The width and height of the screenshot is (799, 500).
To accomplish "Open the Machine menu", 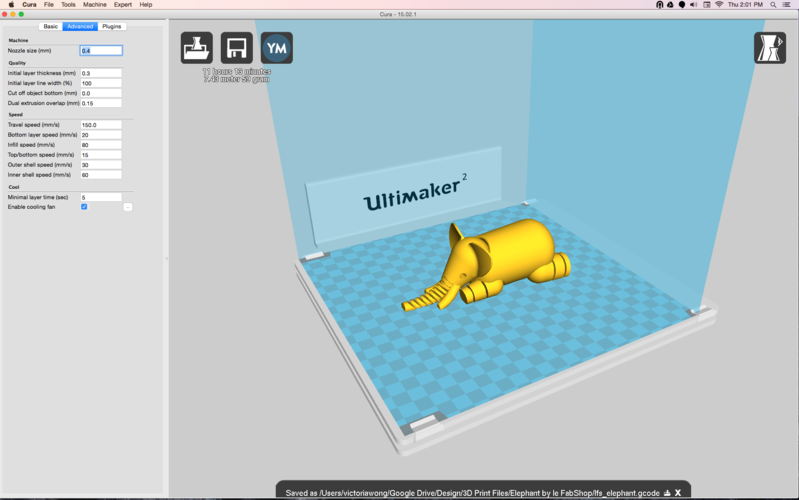I will pos(95,5).
